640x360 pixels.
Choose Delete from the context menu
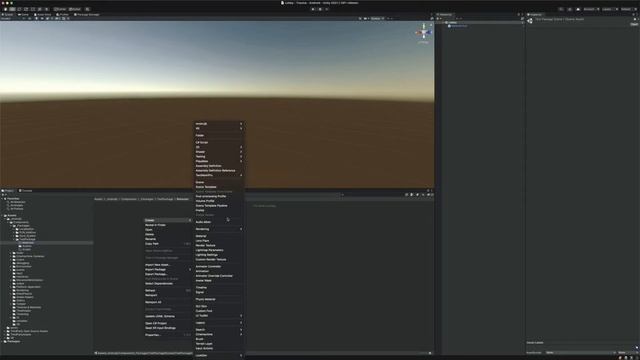pyautogui.click(x=167, y=234)
